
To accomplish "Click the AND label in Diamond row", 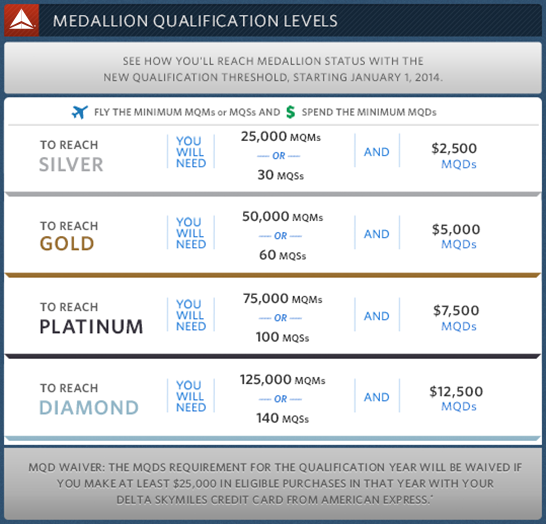I will (377, 397).
